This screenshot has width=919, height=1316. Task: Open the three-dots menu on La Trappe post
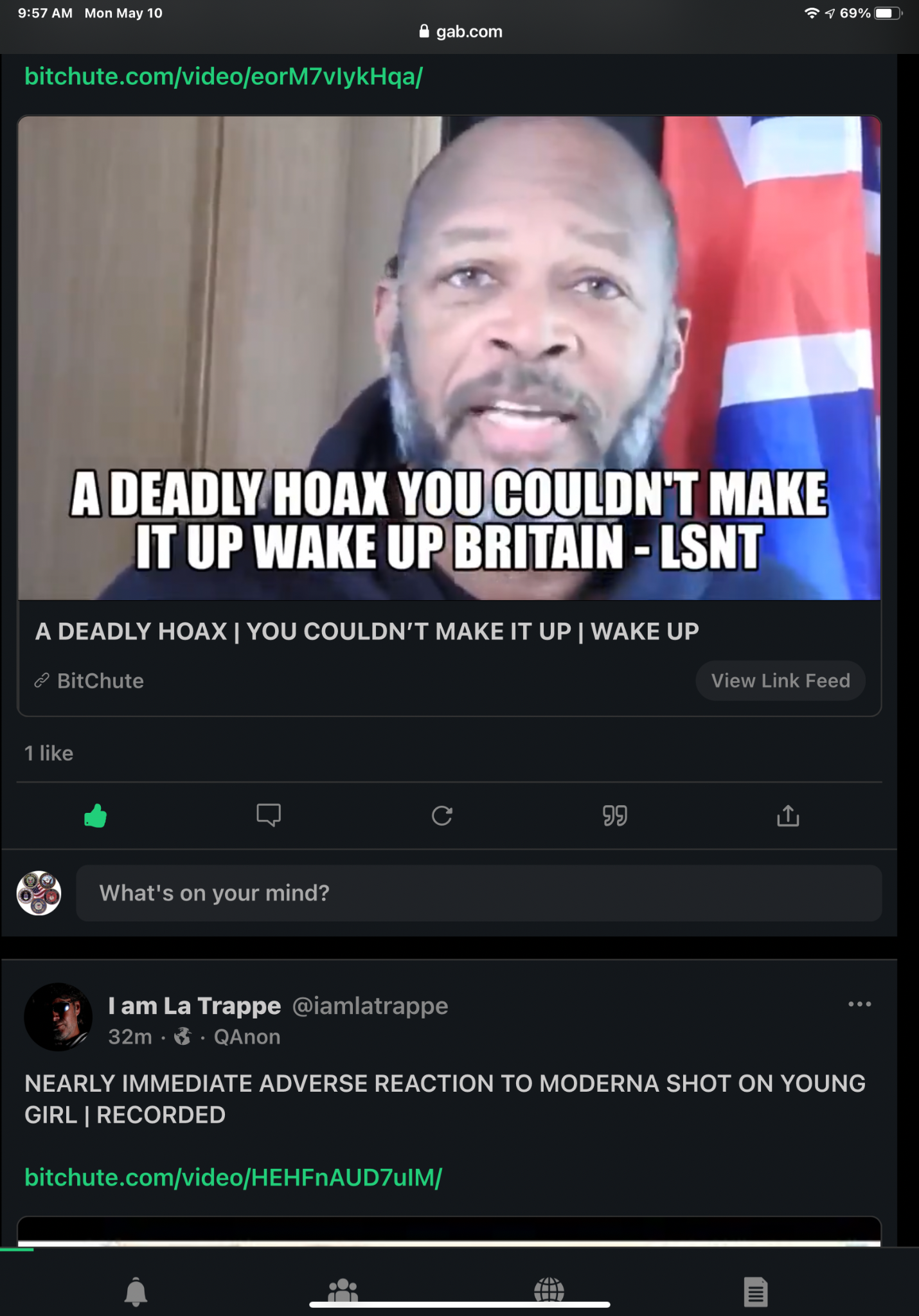tap(859, 1004)
